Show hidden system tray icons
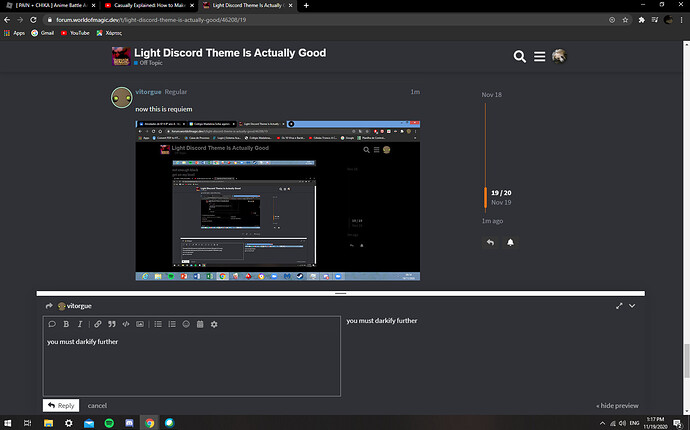Screen dimensions: 690x430 click(602, 423)
